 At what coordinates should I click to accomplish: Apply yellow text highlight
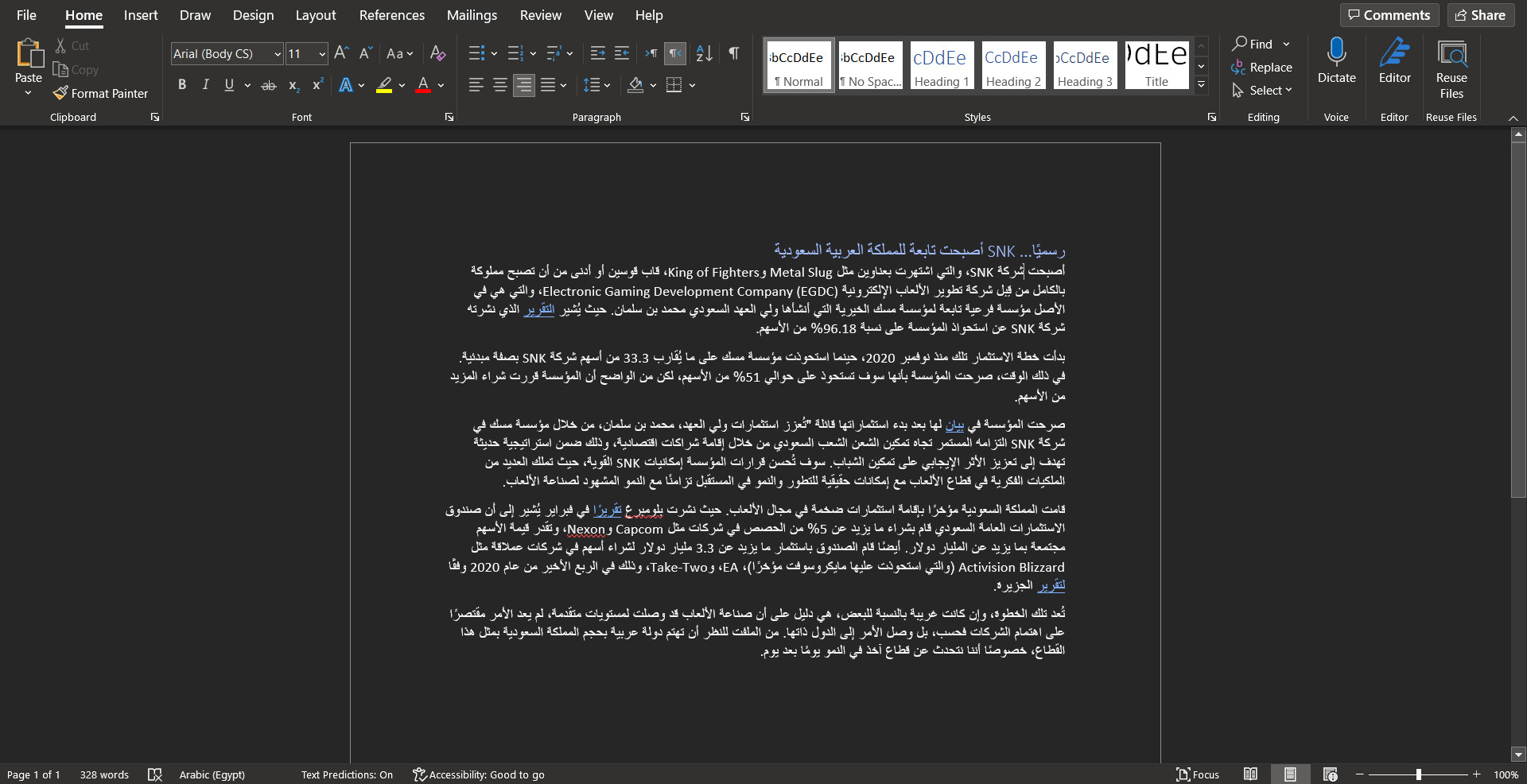(x=384, y=85)
